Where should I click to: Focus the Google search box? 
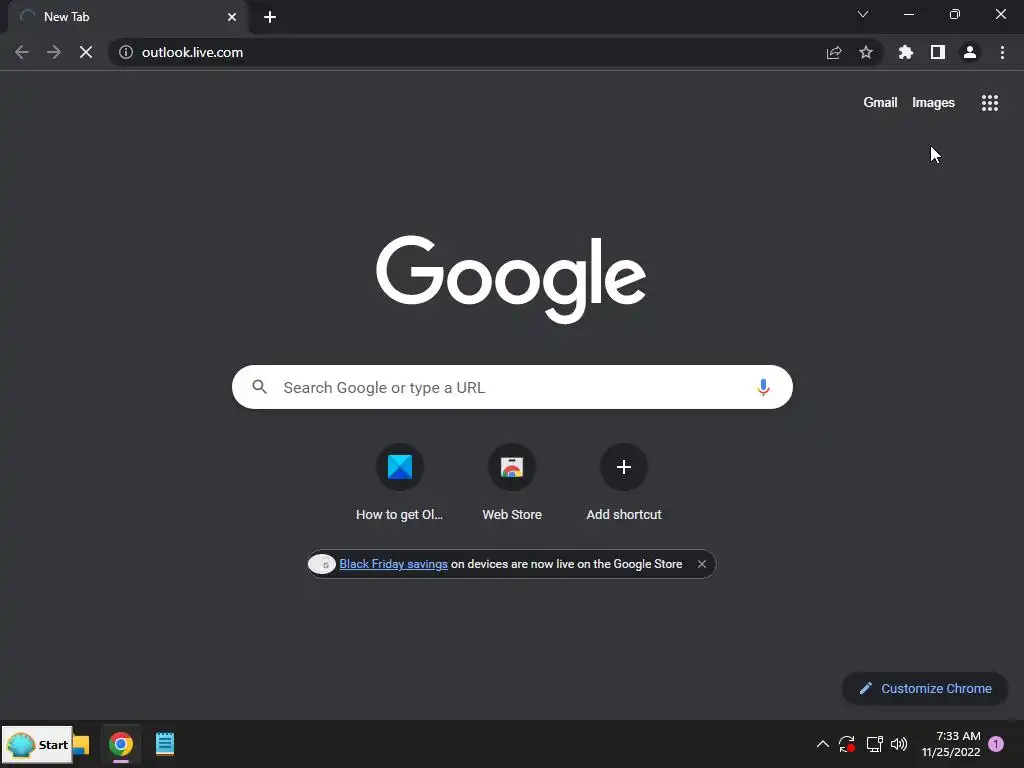click(512, 387)
